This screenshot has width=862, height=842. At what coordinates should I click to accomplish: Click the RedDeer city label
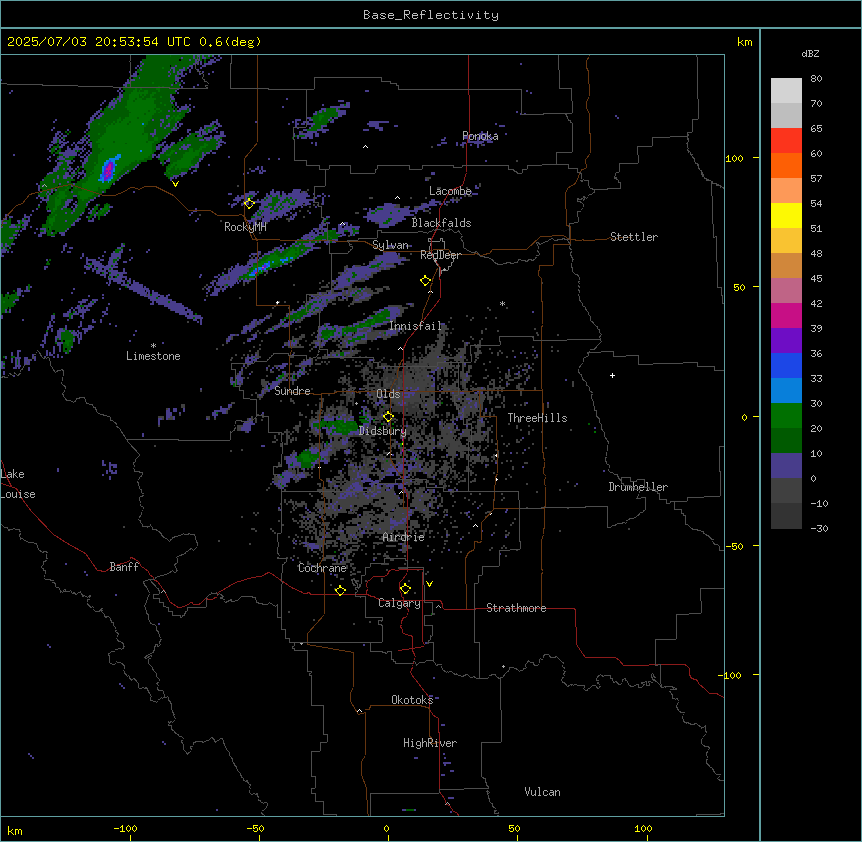(x=440, y=255)
